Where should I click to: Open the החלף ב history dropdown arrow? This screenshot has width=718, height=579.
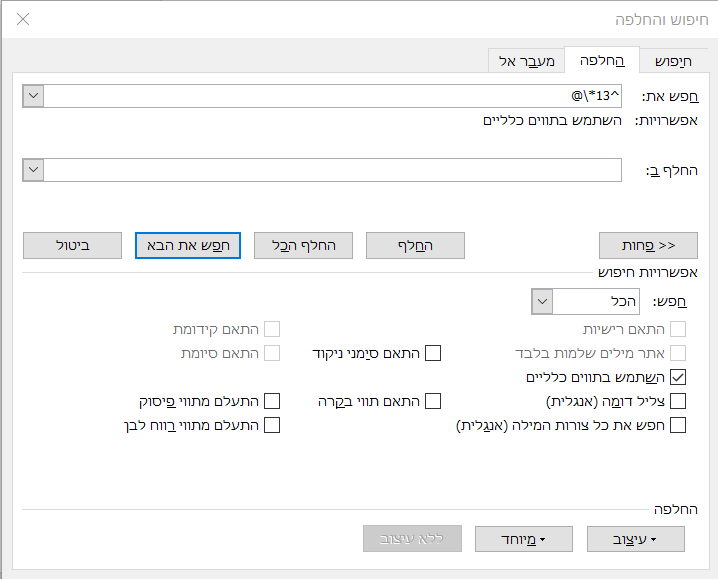(x=33, y=170)
